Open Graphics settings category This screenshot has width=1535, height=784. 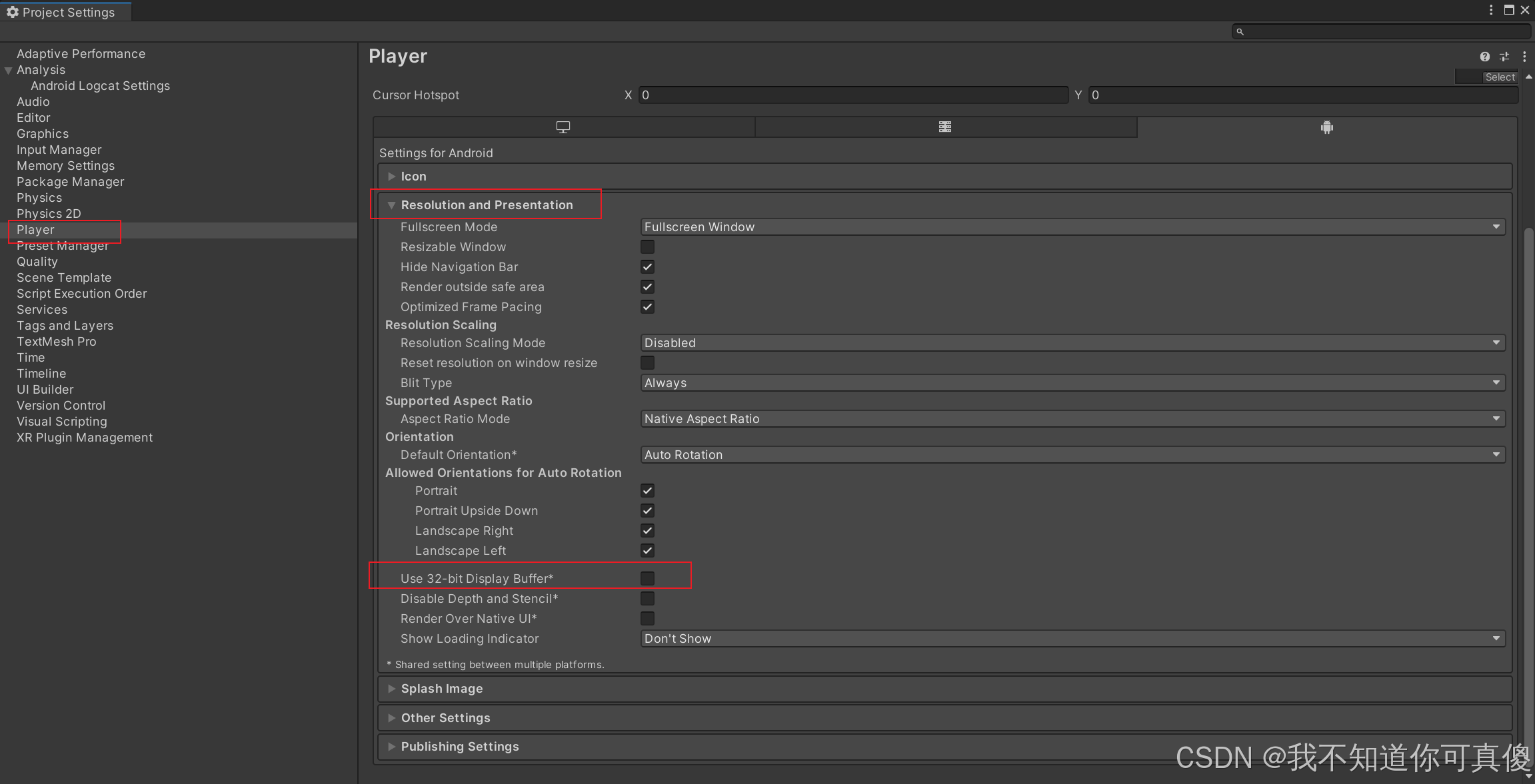43,134
